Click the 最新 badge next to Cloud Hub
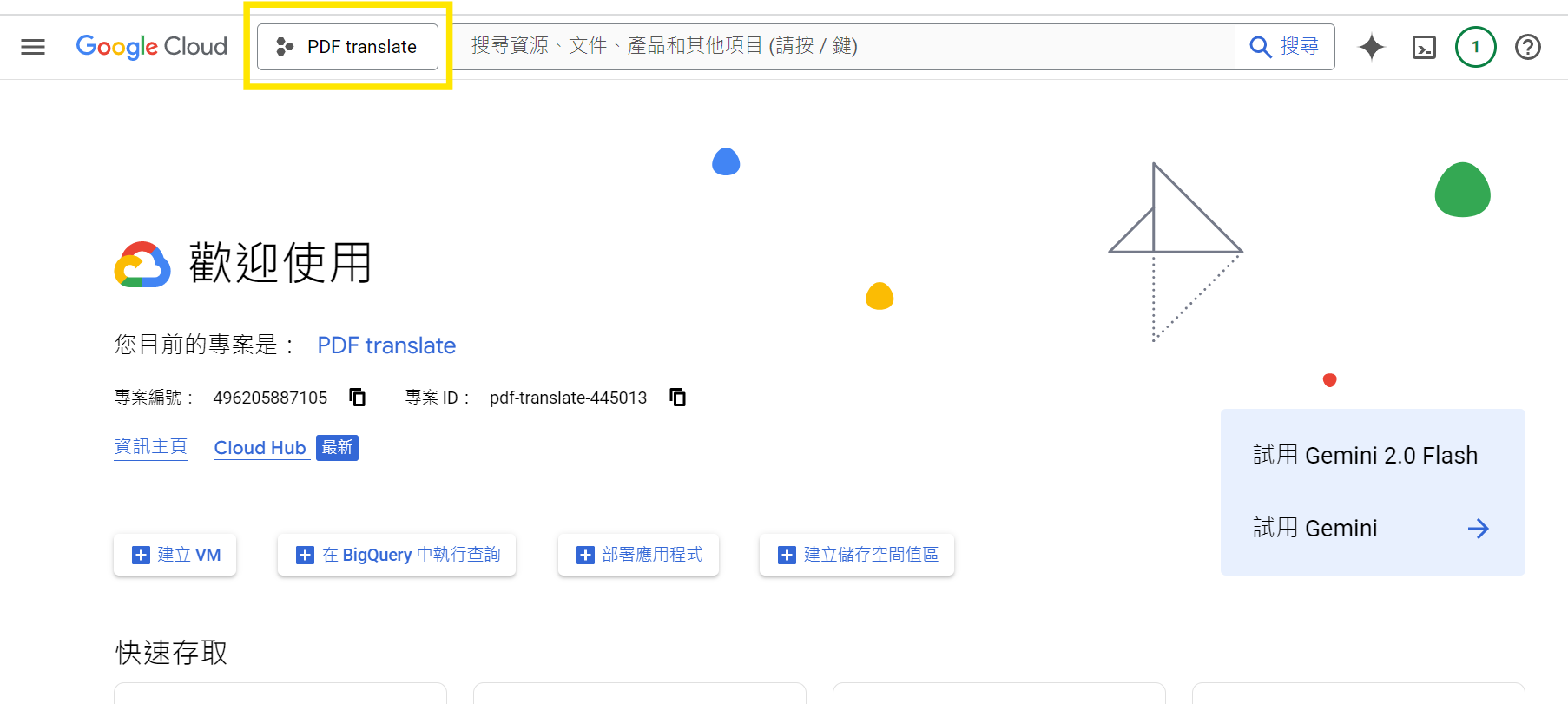1568x704 pixels. tap(337, 448)
